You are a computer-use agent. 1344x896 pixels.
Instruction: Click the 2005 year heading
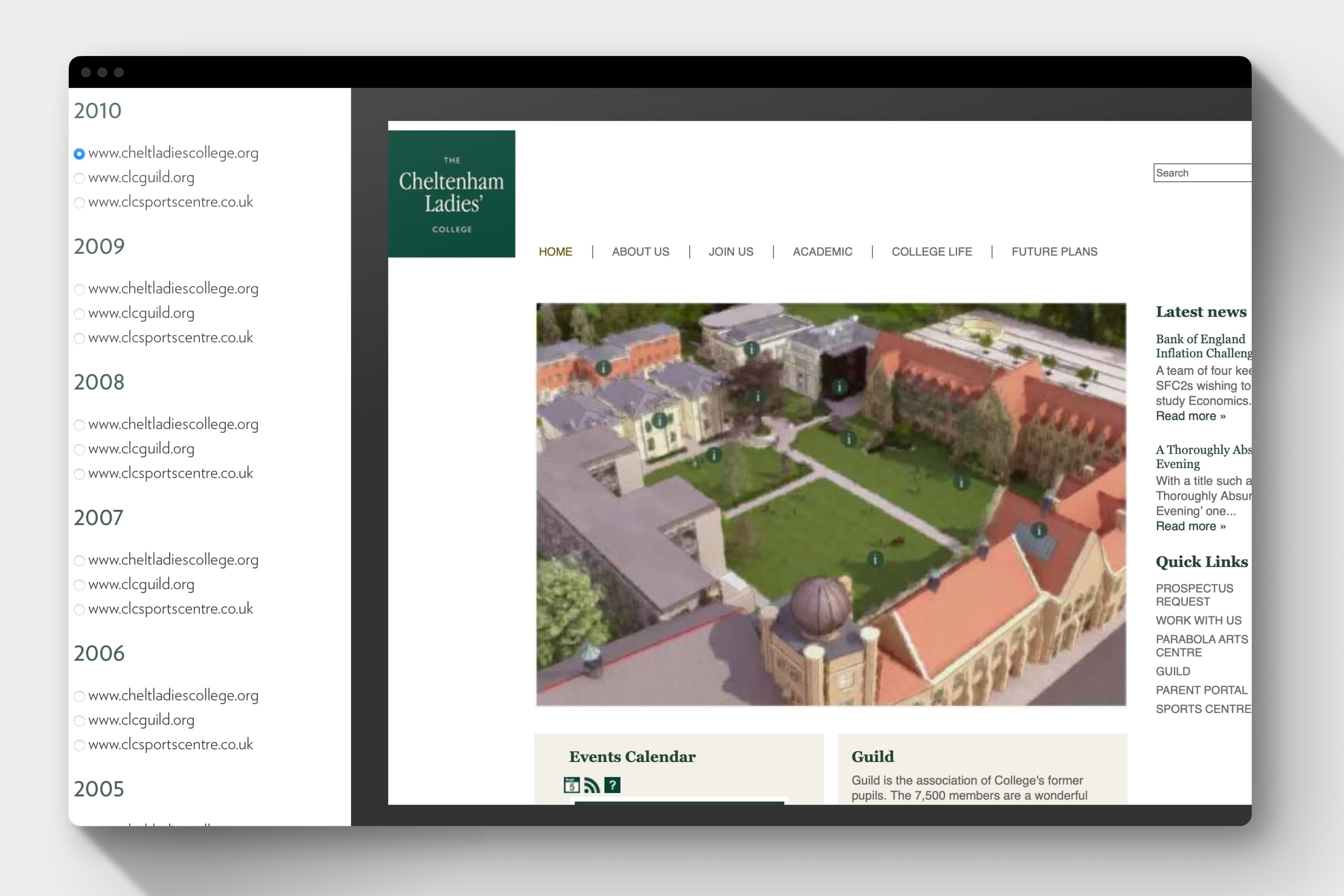pyautogui.click(x=99, y=788)
